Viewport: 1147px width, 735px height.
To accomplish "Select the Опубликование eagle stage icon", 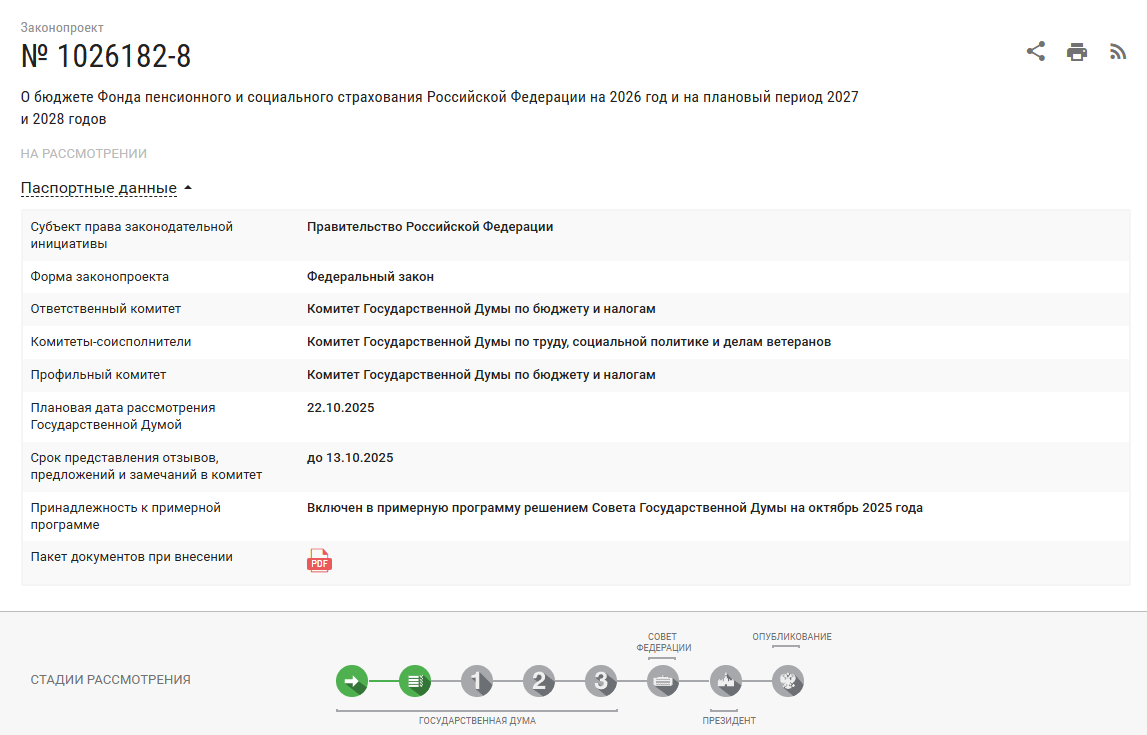I will [789, 681].
